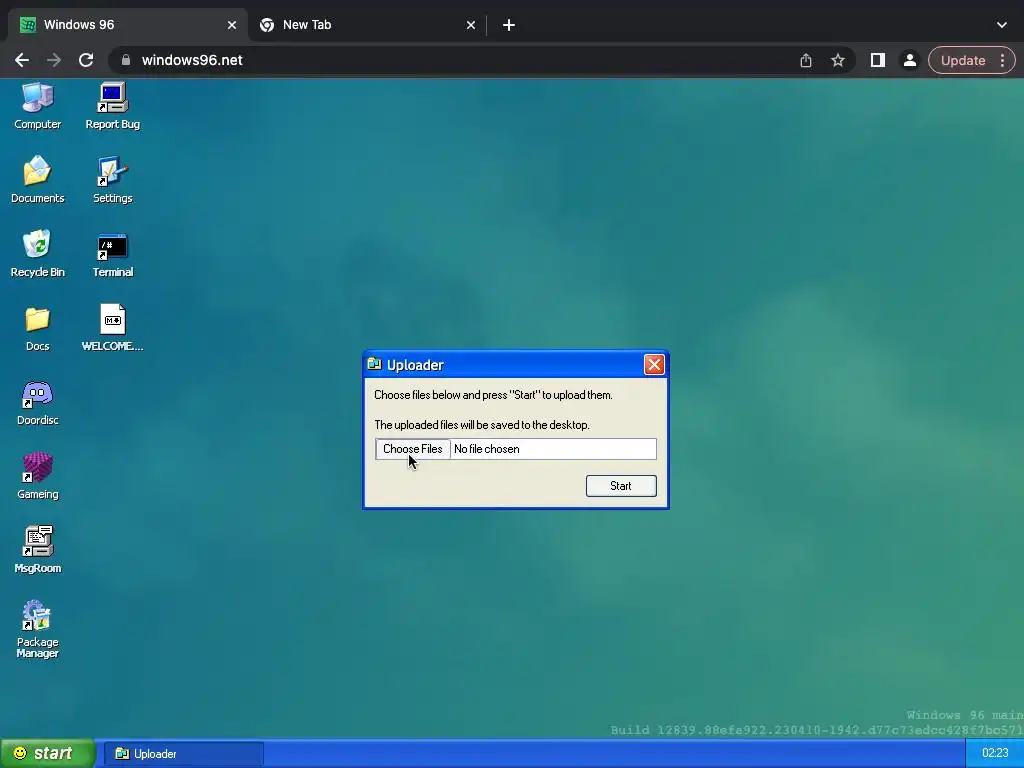This screenshot has width=1024, height=768.
Task: Reload the page using refresh icon
Action: [x=86, y=60]
